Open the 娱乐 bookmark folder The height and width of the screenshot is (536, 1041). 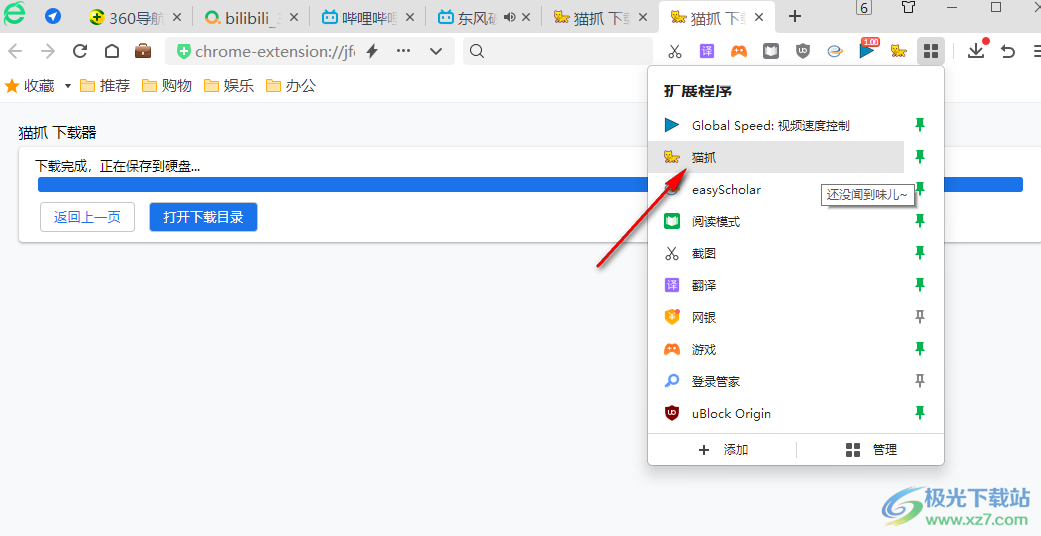[x=229, y=86]
